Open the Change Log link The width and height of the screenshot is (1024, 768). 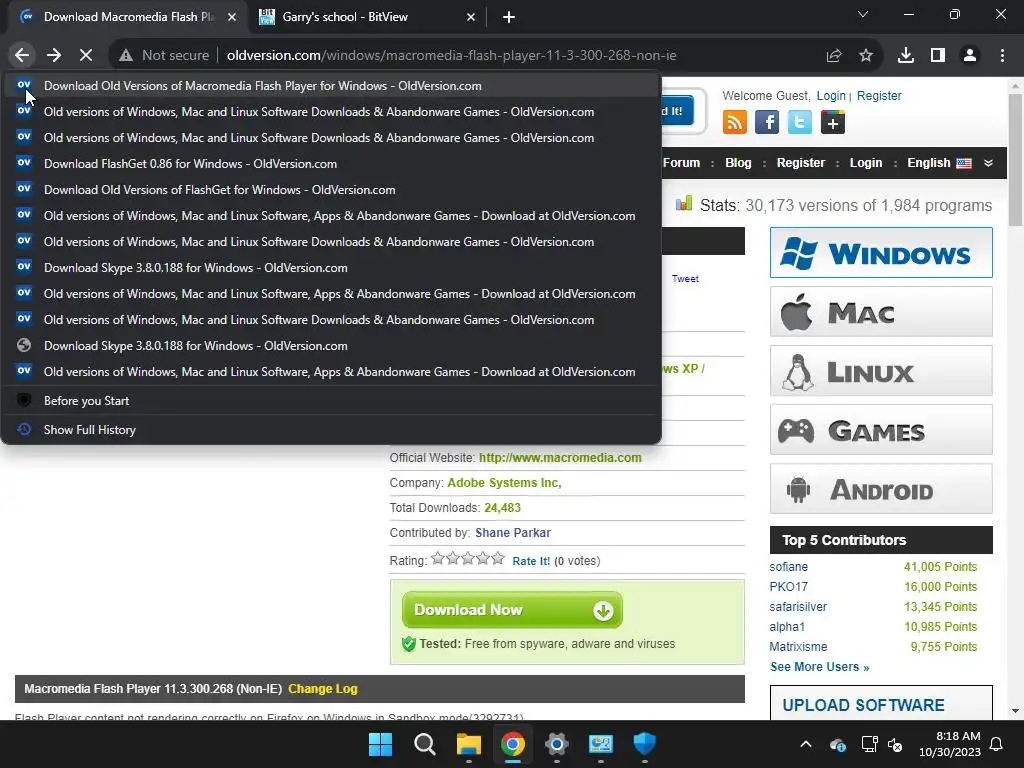[323, 689]
